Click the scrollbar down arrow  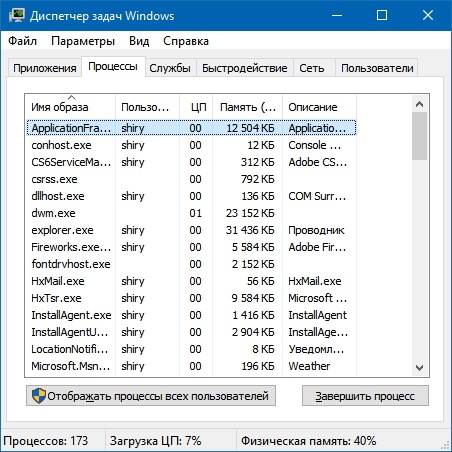(419, 368)
